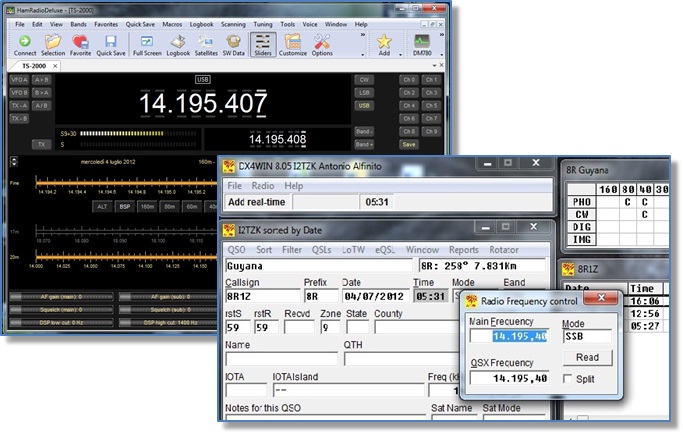
Task: Select the 80m band button
Action: [169, 207]
